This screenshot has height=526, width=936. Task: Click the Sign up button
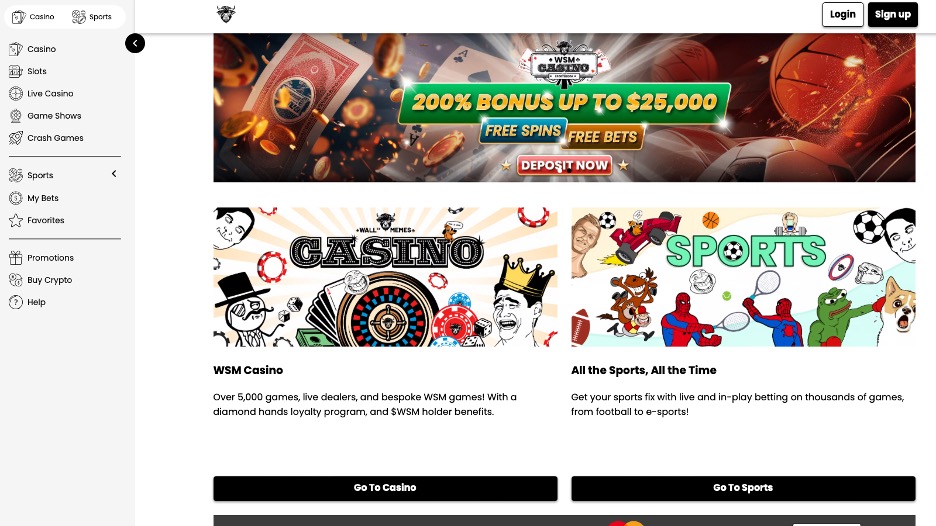pos(892,14)
